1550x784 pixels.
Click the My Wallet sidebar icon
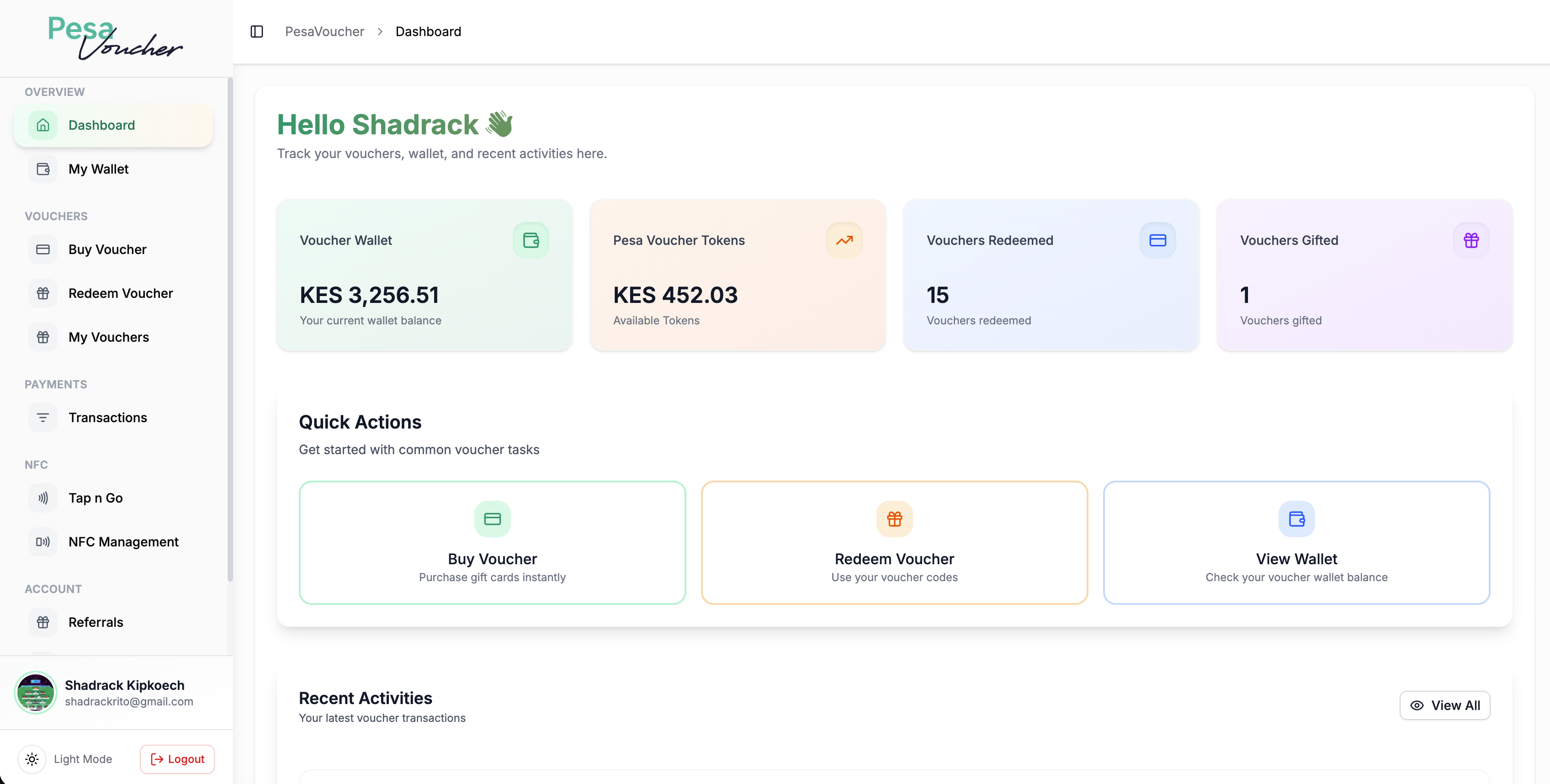(x=42, y=169)
